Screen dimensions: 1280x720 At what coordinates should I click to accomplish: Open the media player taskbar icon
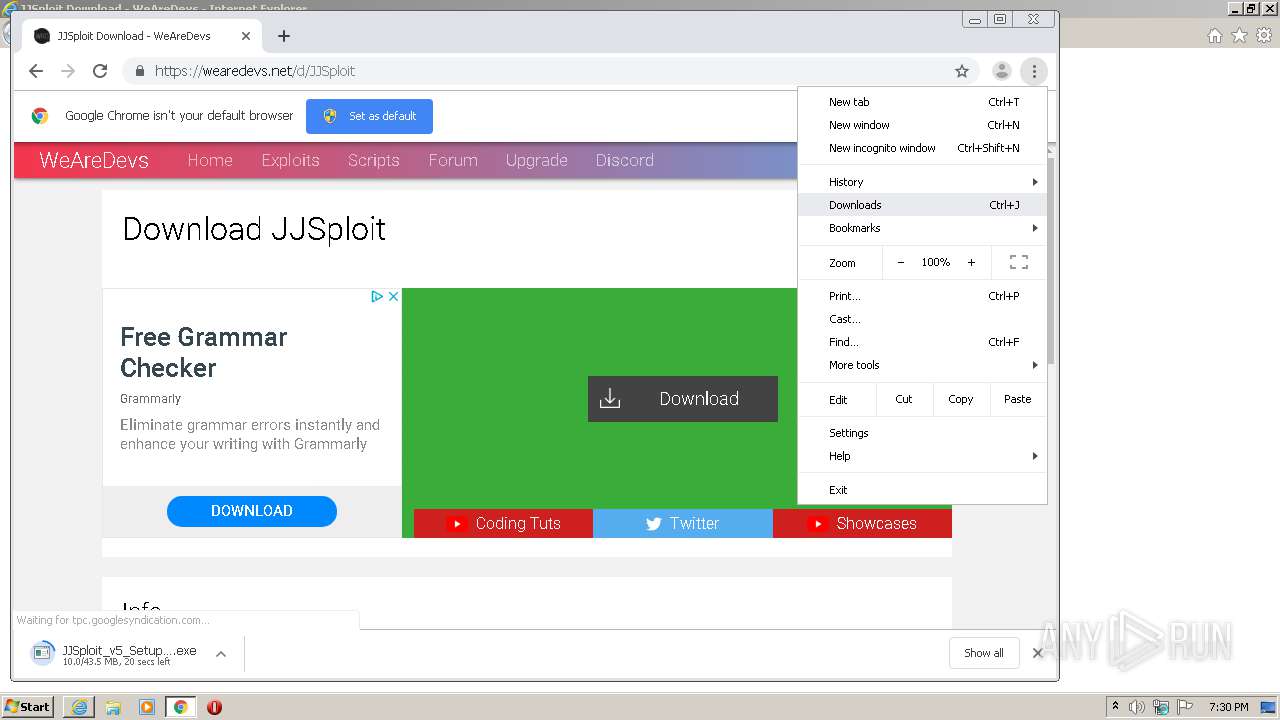click(x=147, y=707)
